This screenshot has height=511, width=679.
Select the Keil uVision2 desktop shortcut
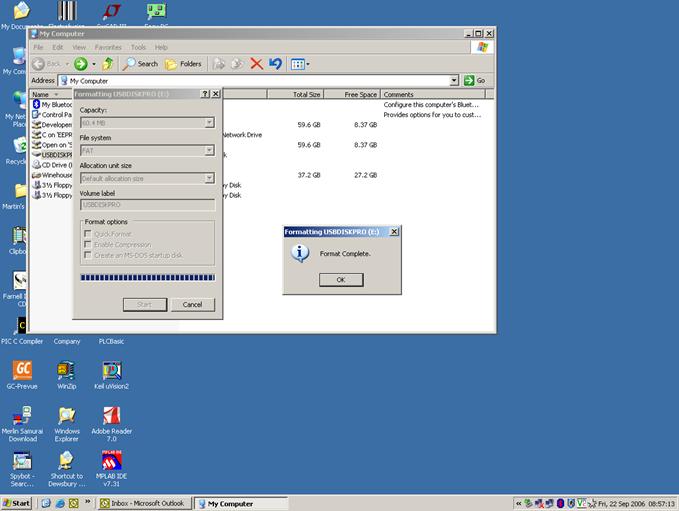111,375
